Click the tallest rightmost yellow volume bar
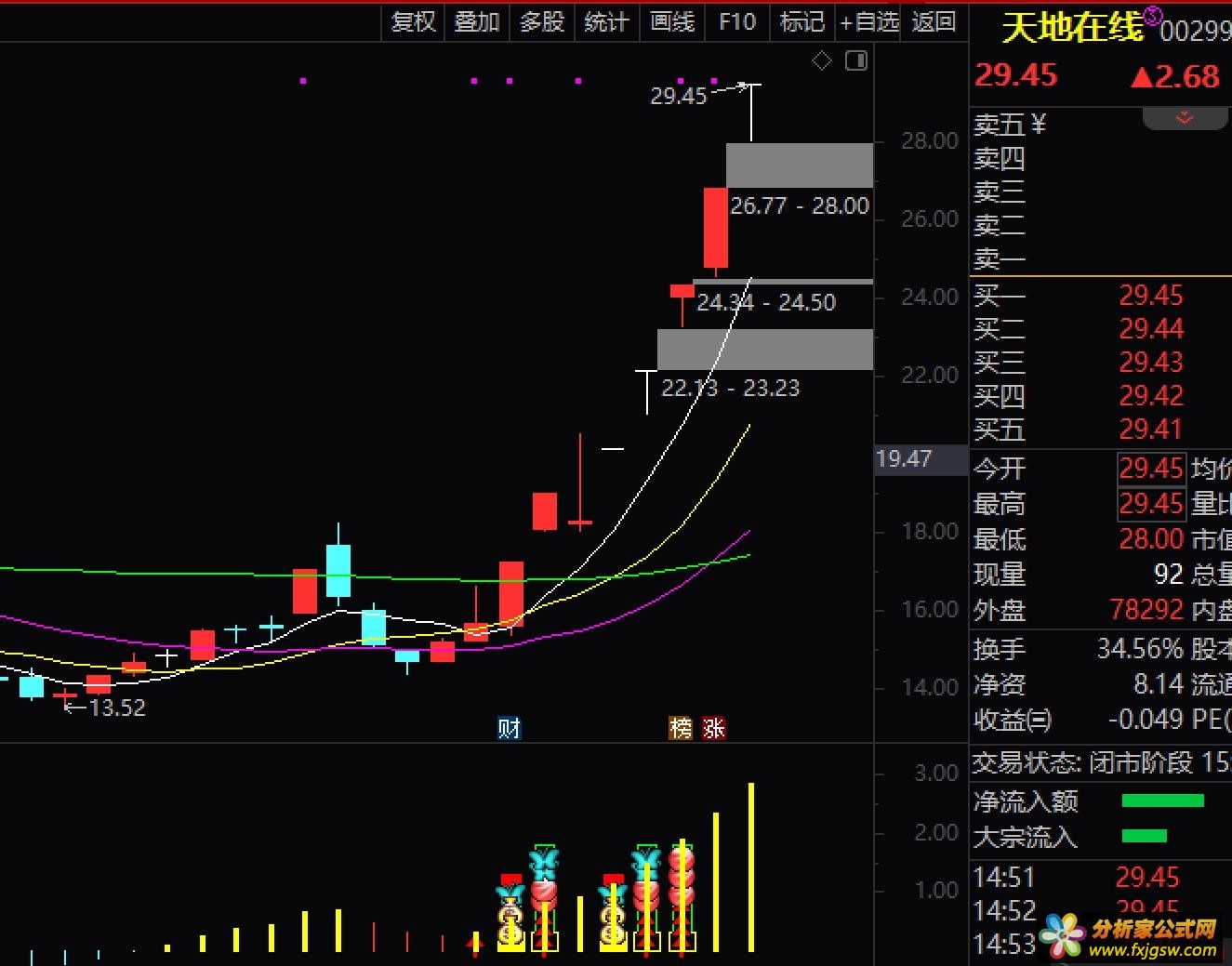Image resolution: width=1232 pixels, height=966 pixels. coord(751,867)
